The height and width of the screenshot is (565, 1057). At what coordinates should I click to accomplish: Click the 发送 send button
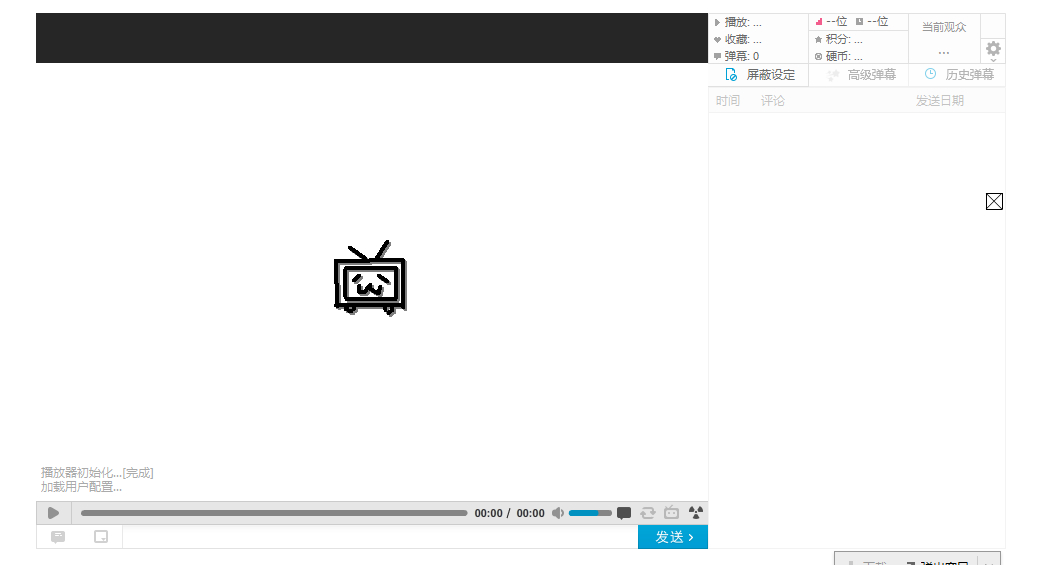(x=673, y=537)
